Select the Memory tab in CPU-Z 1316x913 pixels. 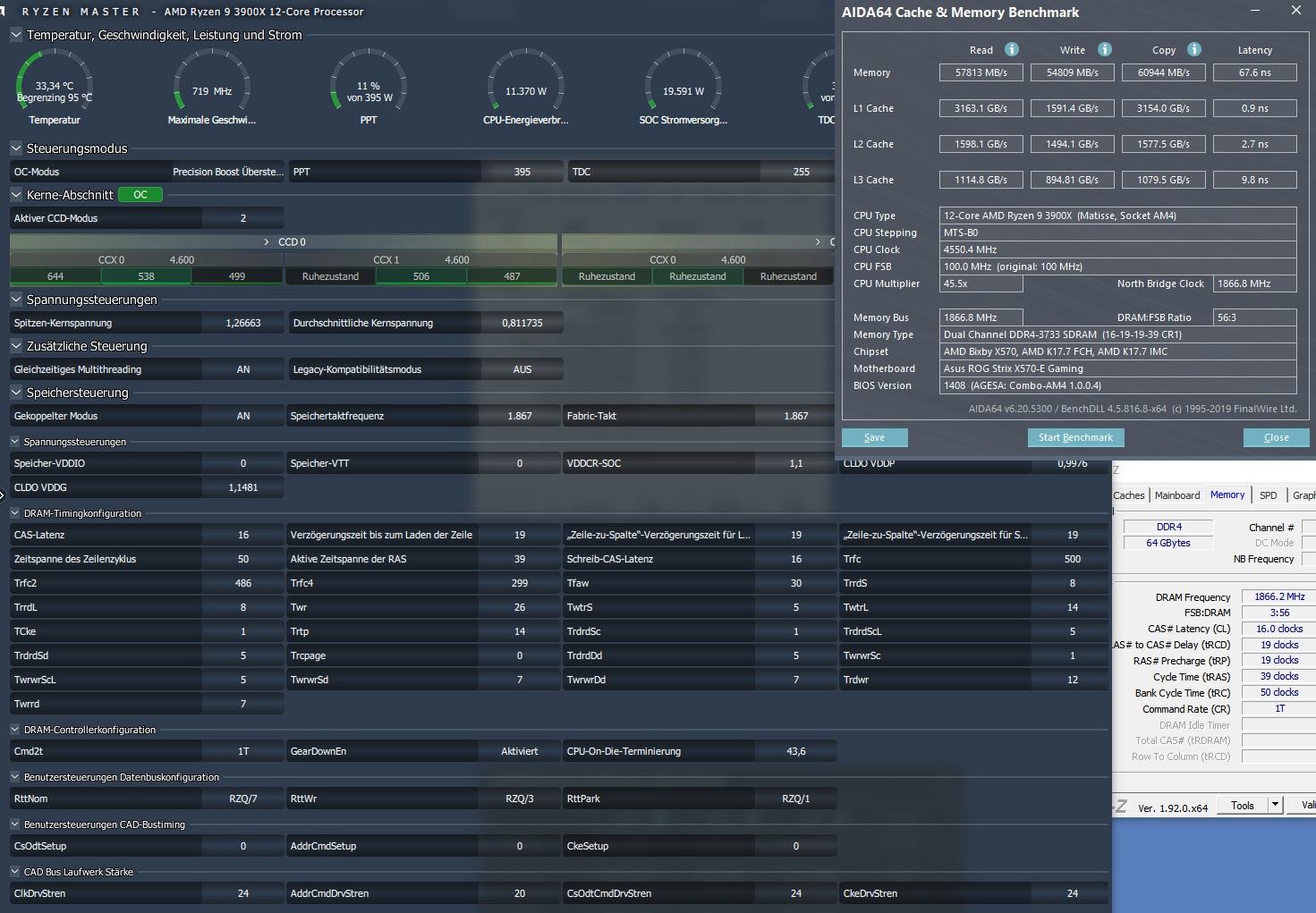tap(1227, 495)
